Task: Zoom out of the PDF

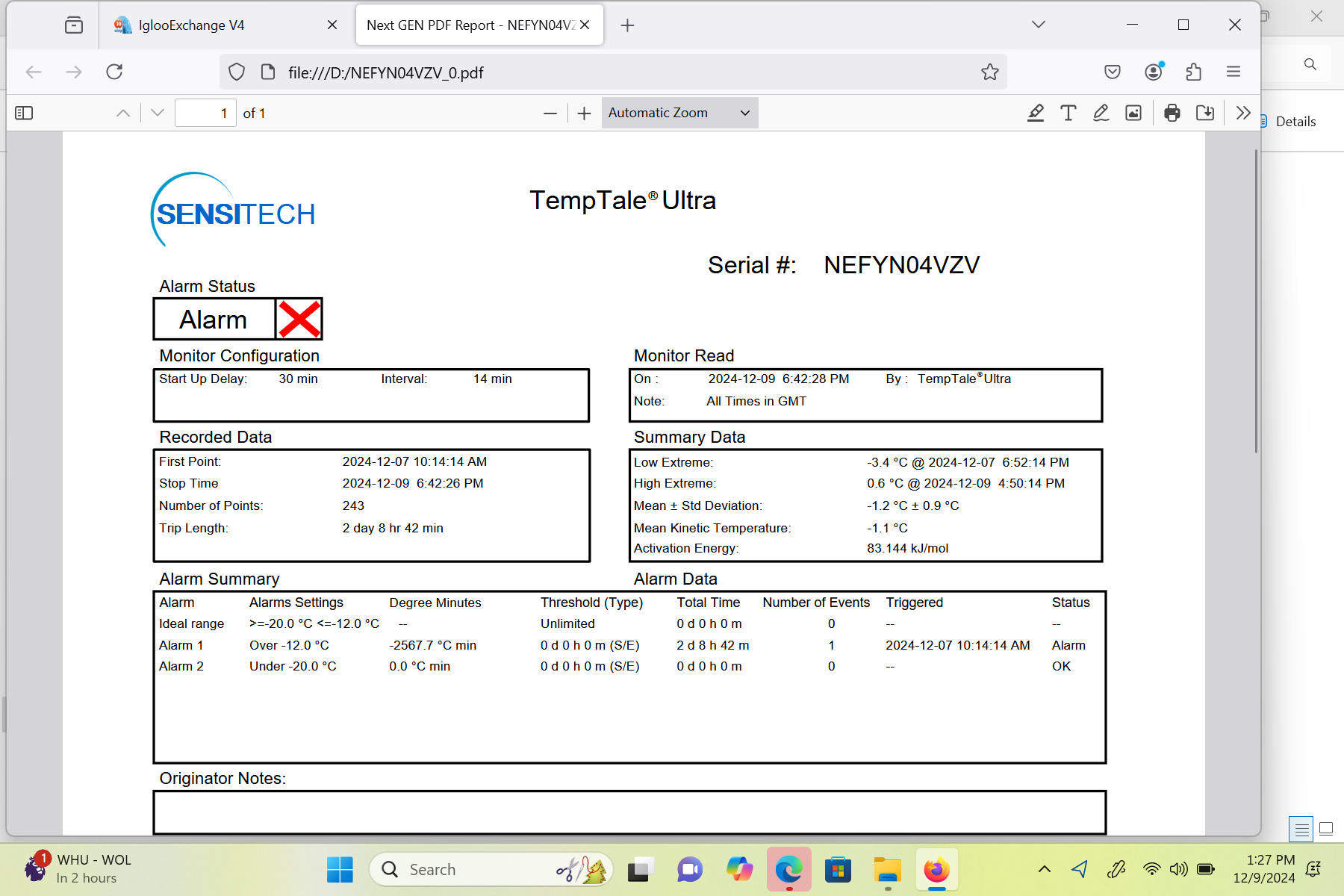Action: coord(550,113)
